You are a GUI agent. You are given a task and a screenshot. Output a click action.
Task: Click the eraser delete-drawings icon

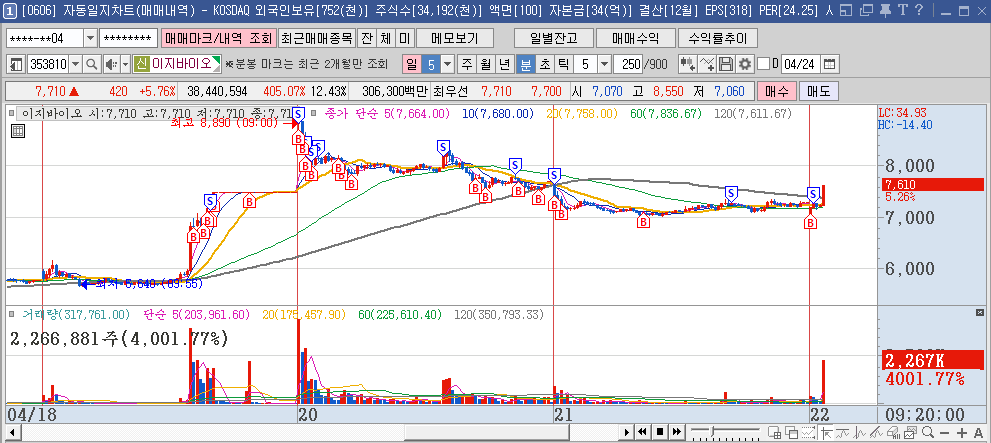(894, 432)
